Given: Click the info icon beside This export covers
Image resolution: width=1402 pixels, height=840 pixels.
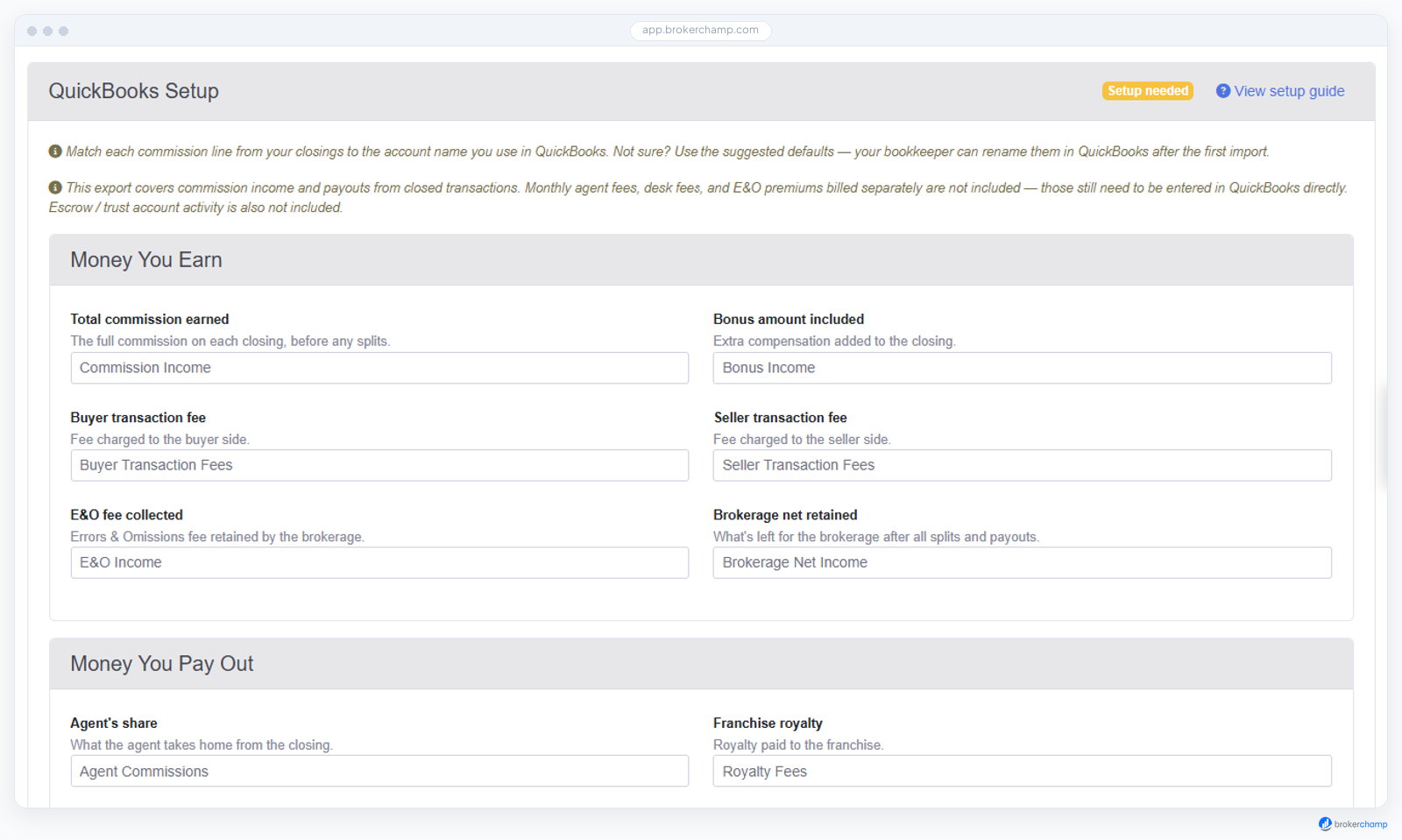Looking at the screenshot, I should [55, 187].
